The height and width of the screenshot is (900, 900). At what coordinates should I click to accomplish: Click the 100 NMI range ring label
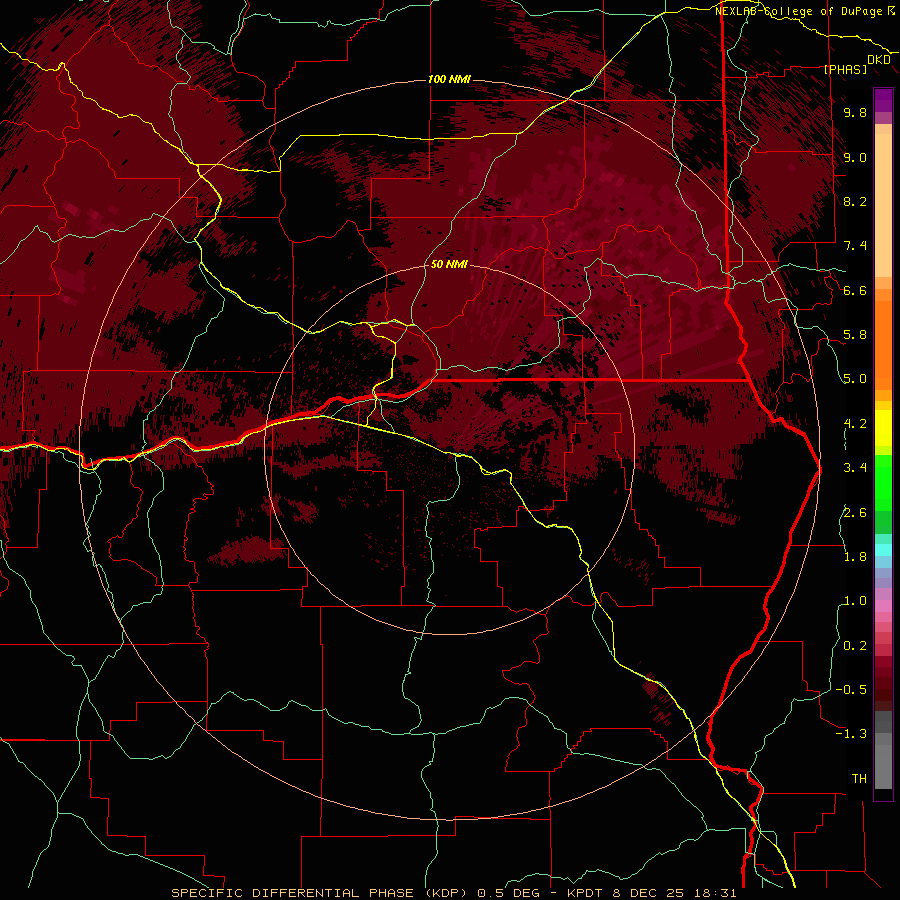click(x=449, y=79)
